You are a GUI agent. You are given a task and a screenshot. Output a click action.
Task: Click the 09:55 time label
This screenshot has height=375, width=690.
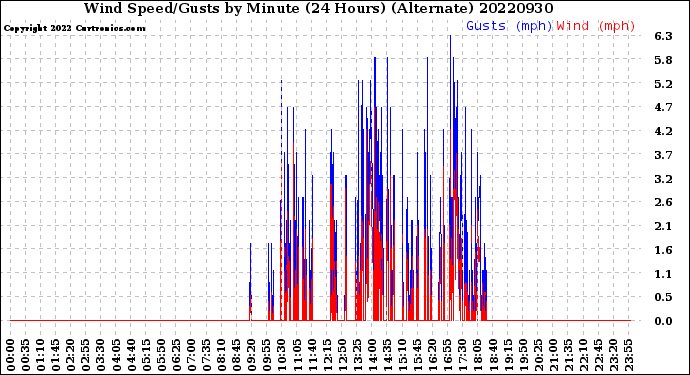pos(267,355)
